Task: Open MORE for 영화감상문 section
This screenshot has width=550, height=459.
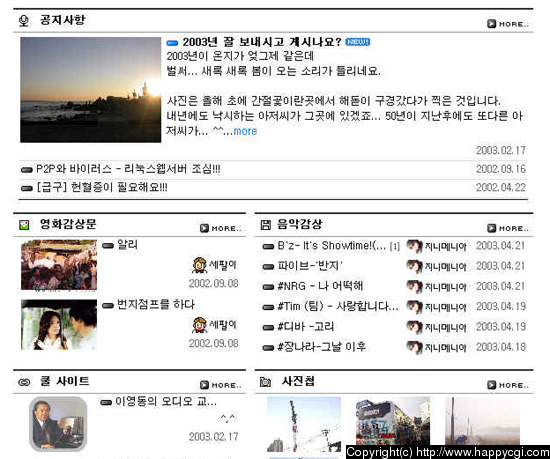Action: pos(221,228)
